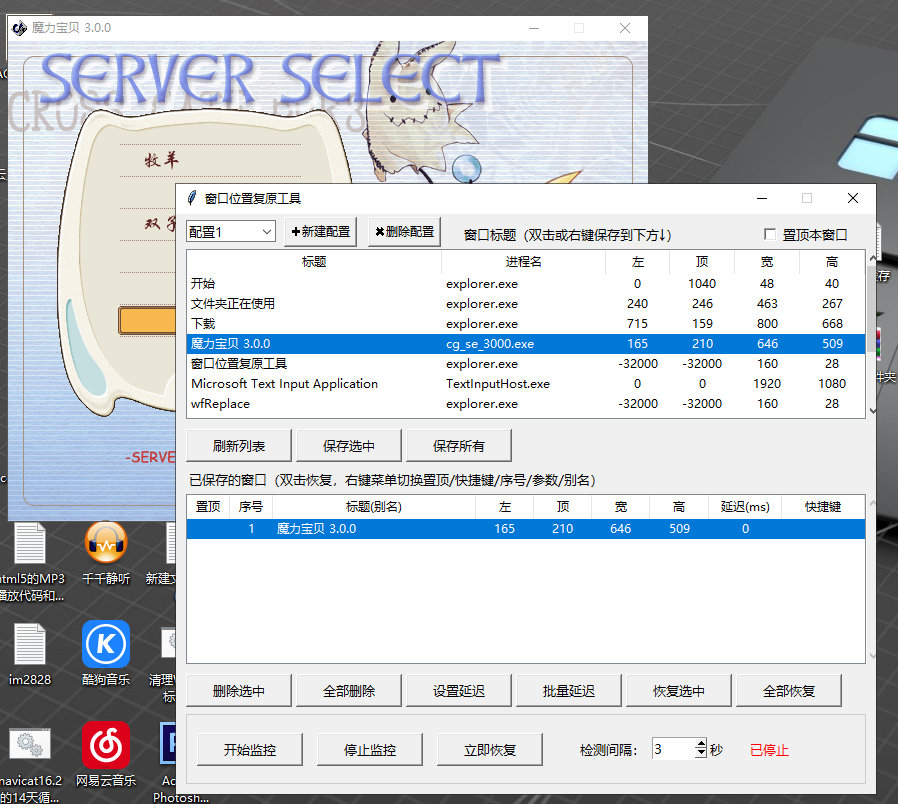Click the navicat16.2 desktop icon
The image size is (898, 804).
click(30, 744)
